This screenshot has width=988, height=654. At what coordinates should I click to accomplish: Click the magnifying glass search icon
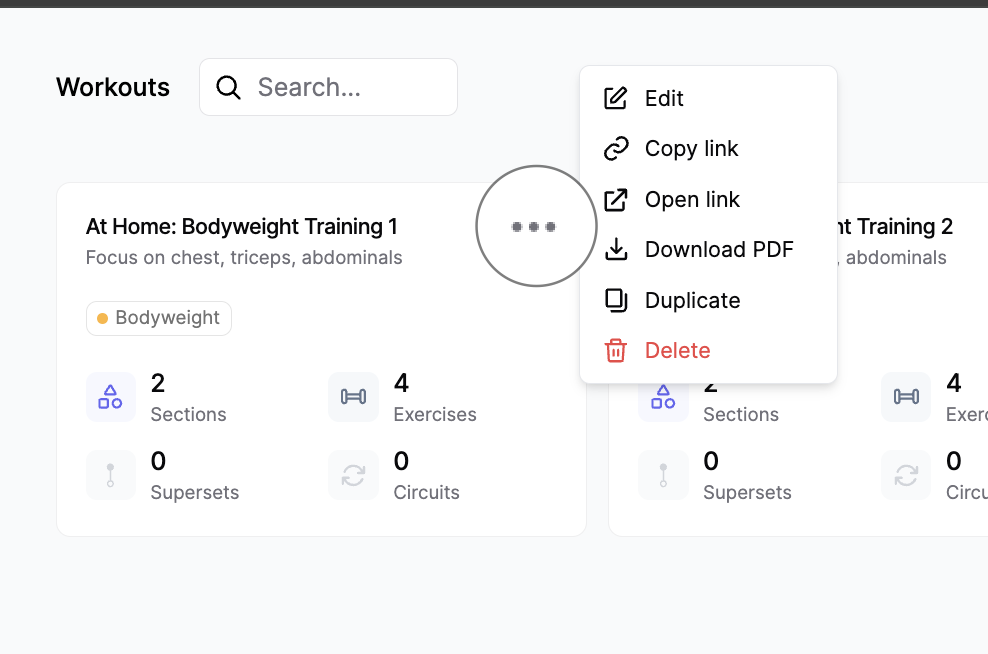228,88
